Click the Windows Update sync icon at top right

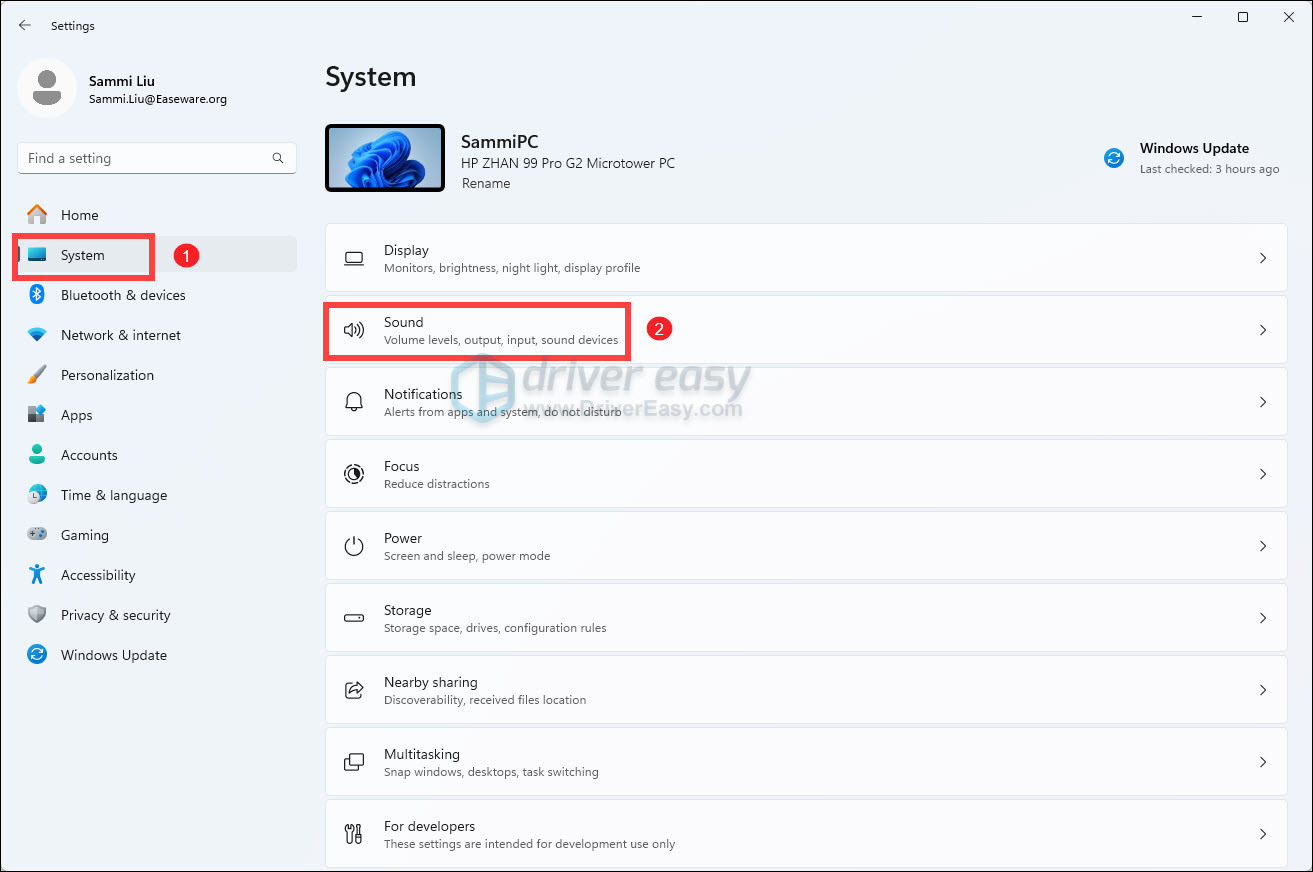pos(1113,158)
